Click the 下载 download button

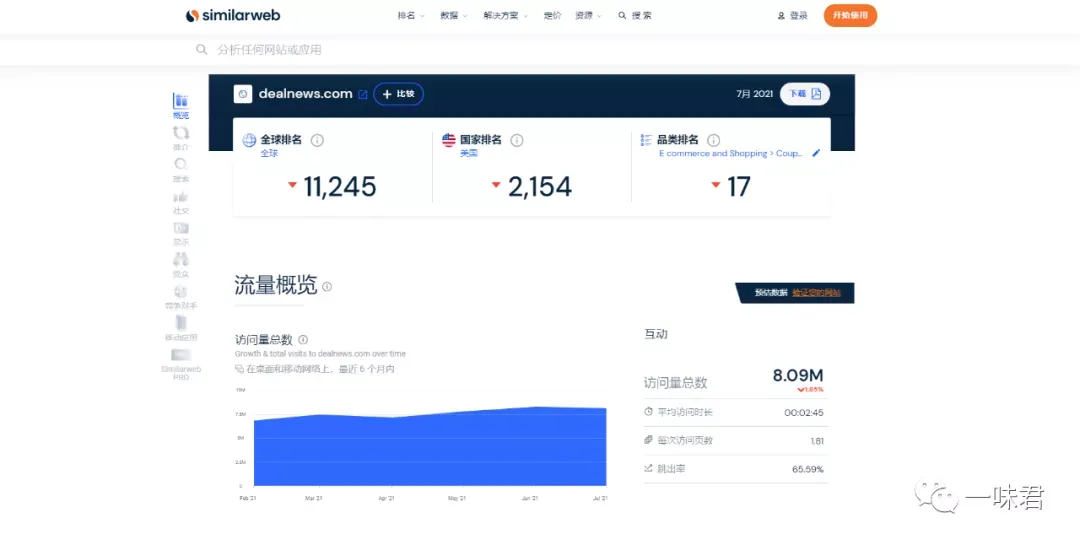point(804,94)
